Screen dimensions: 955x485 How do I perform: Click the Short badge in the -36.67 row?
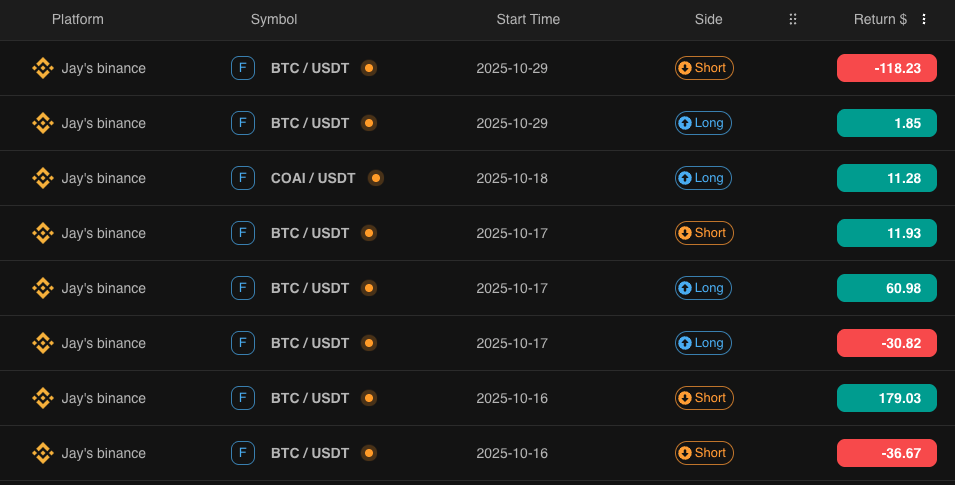pos(704,453)
